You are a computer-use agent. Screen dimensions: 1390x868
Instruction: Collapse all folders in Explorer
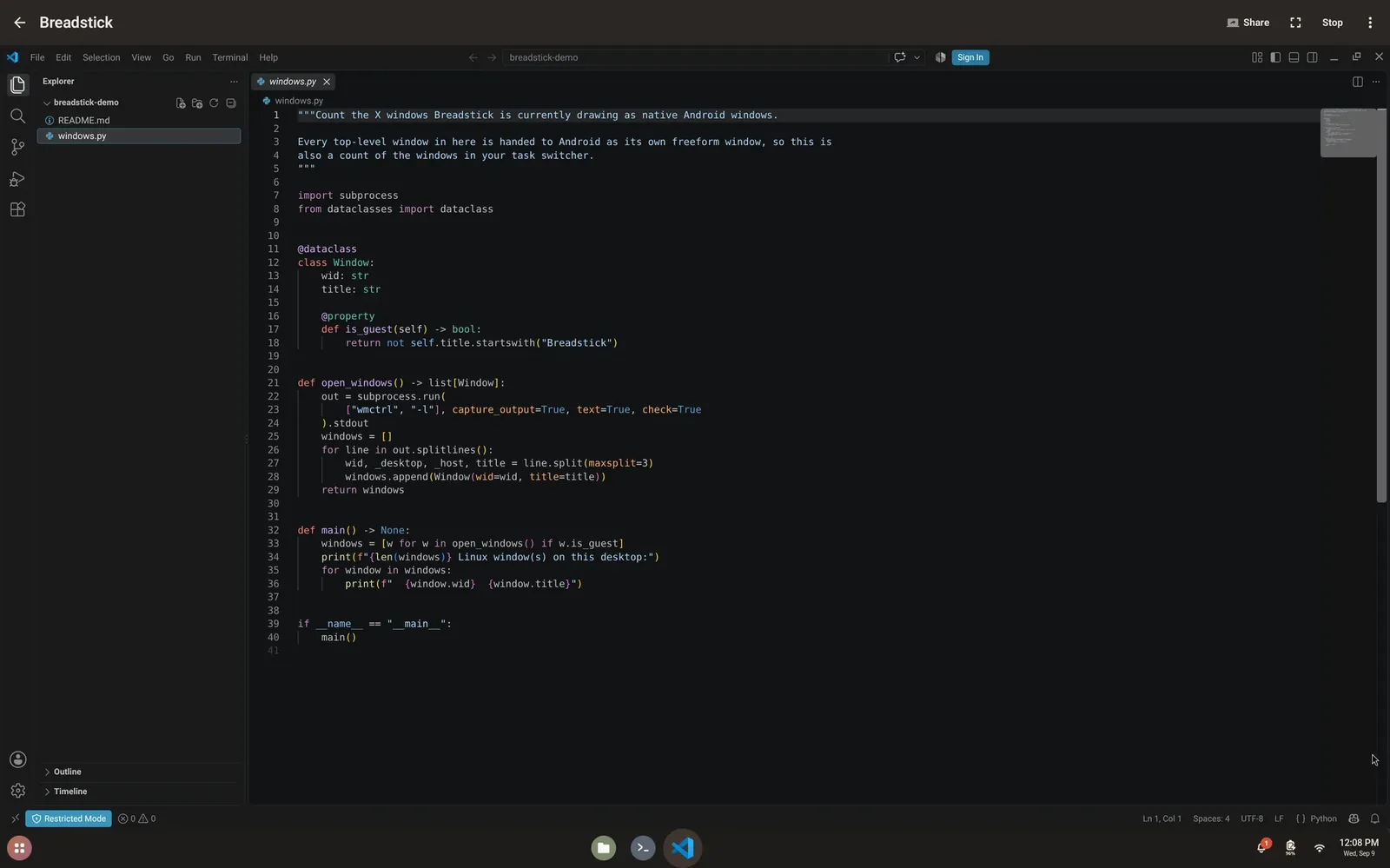point(231,103)
